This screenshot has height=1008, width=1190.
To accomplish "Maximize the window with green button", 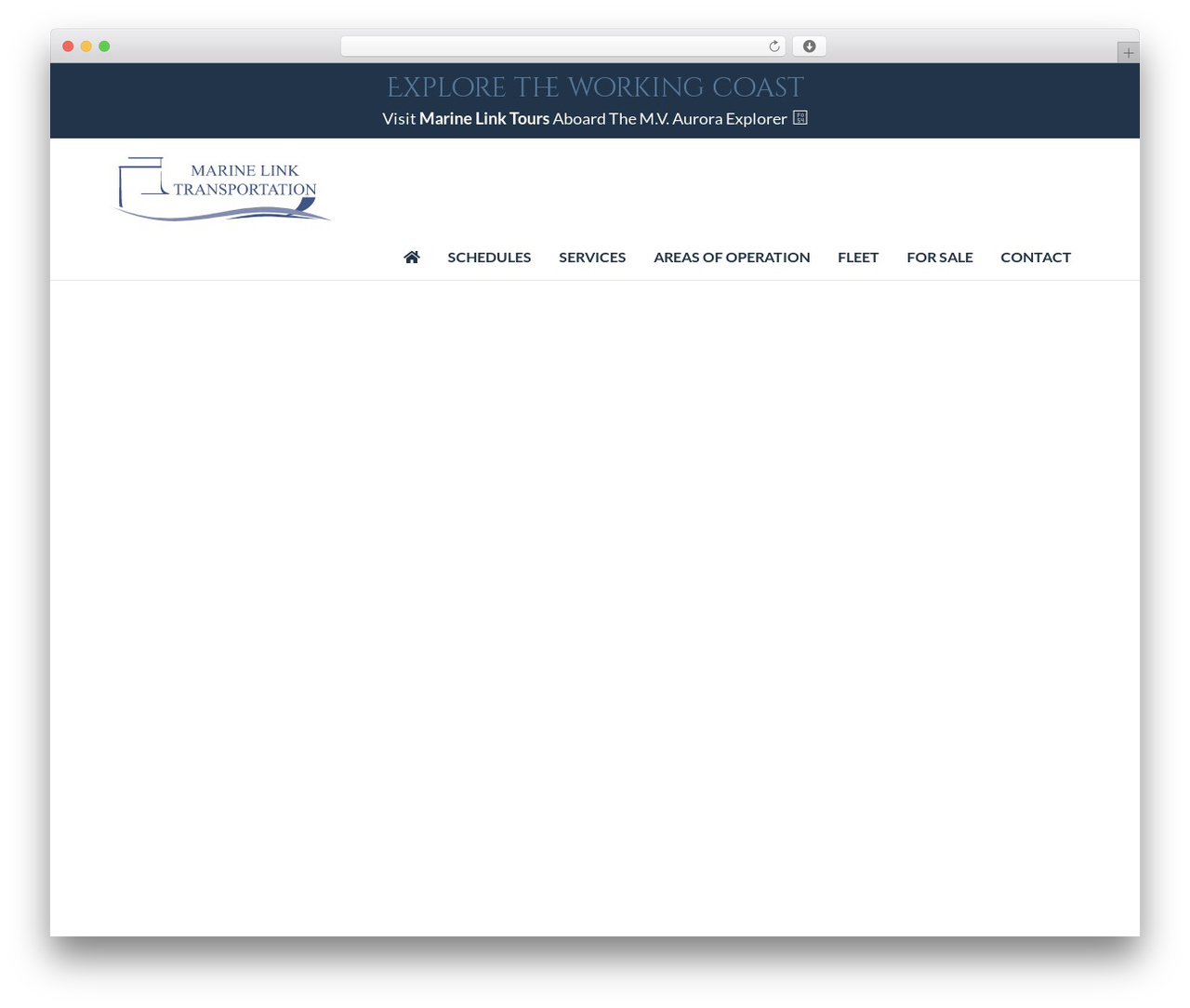I will pyautogui.click(x=104, y=46).
